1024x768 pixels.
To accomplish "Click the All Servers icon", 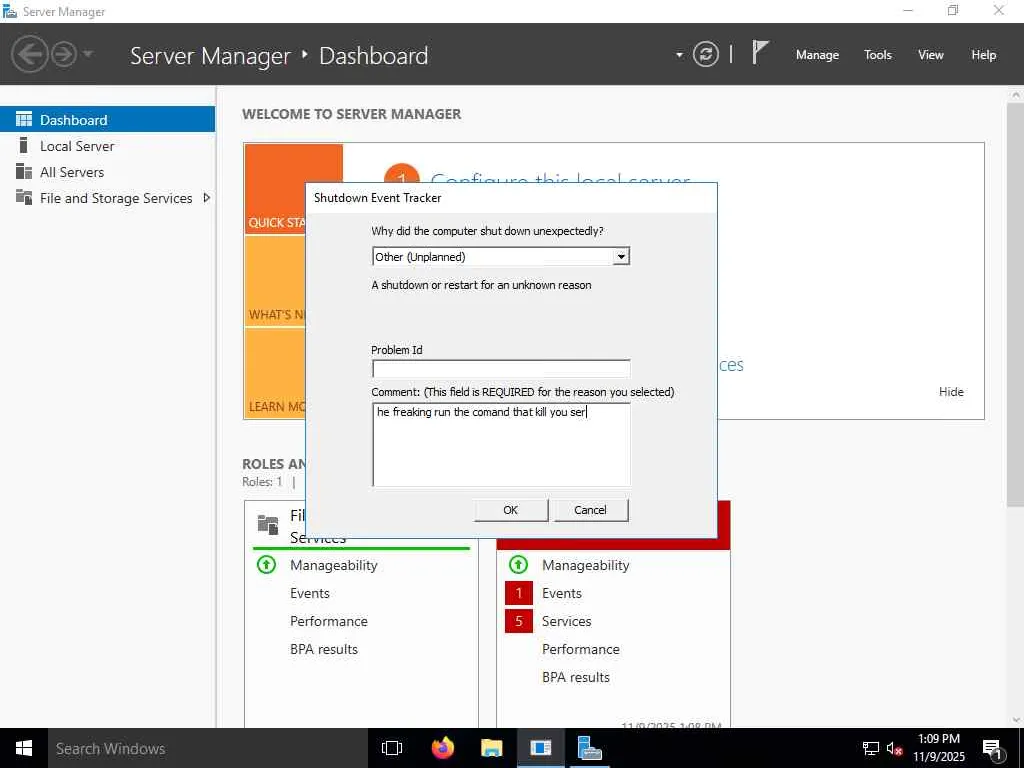I will coord(24,171).
